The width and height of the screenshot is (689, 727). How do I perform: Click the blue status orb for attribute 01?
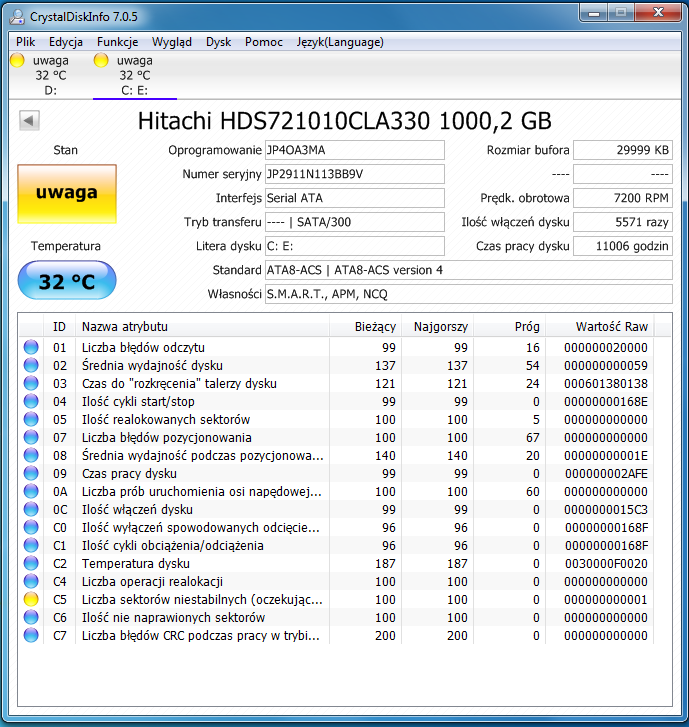click(x=31, y=347)
